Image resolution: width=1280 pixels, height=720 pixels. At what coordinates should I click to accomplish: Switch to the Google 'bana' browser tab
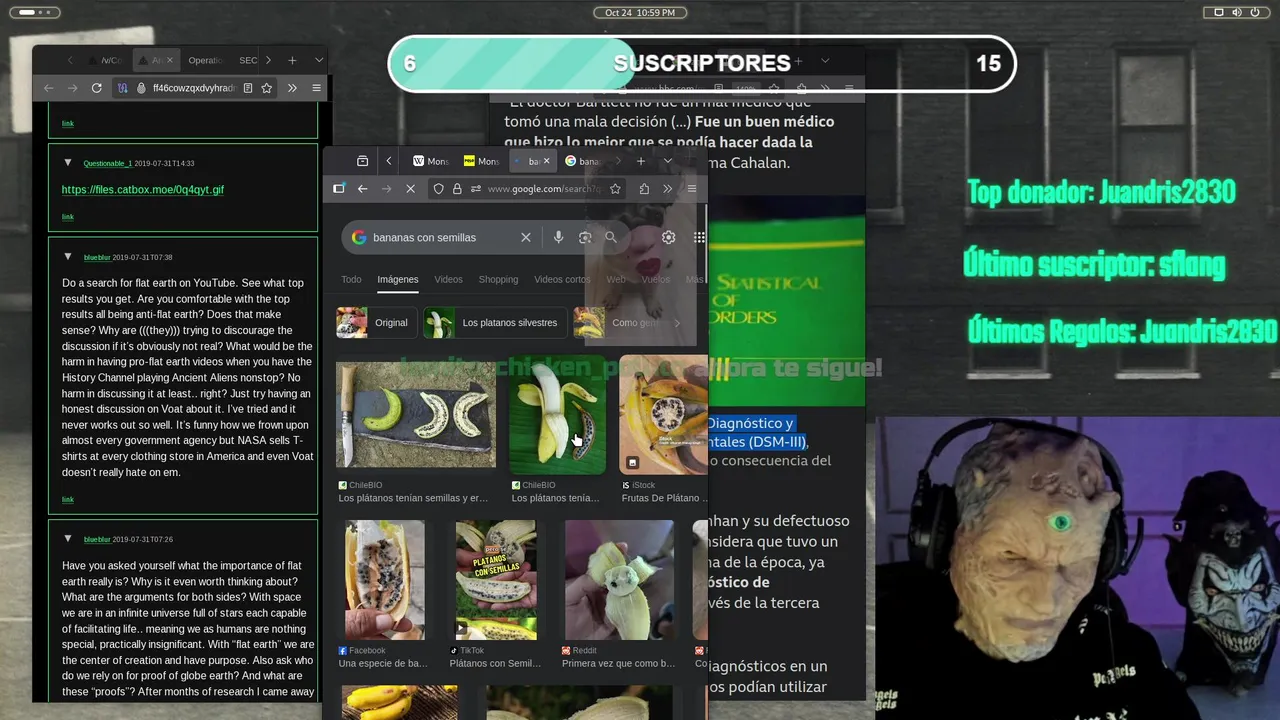click(x=585, y=161)
